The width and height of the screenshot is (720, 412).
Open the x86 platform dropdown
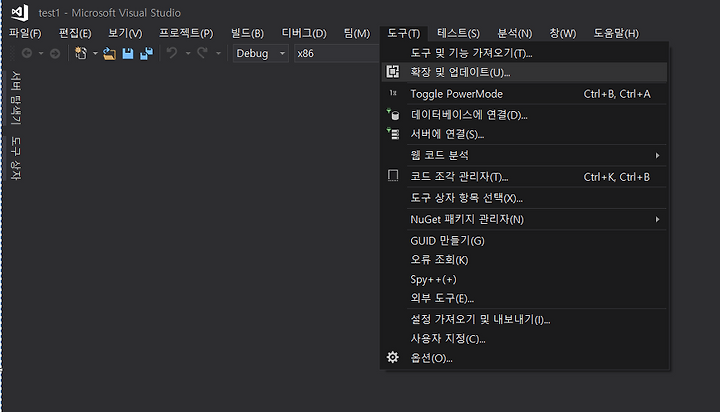click(336, 53)
